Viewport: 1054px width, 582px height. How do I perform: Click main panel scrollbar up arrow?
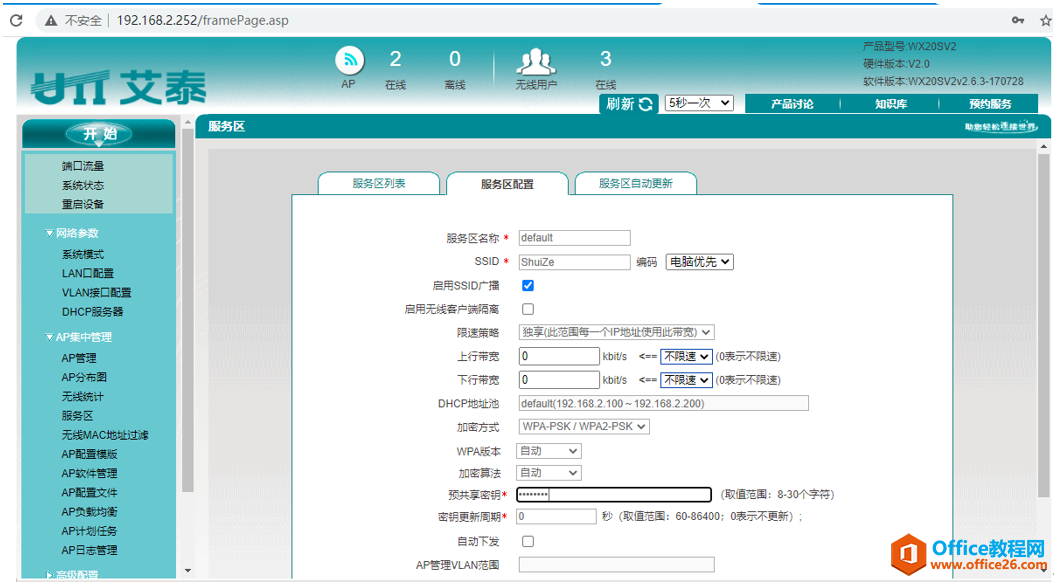pos(1044,146)
